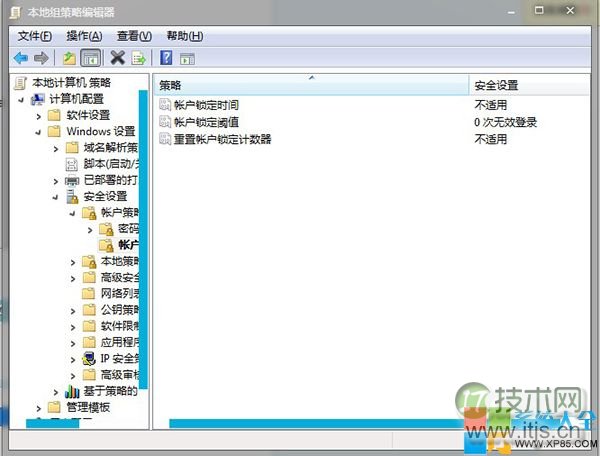Open the 查看(V) menu
This screenshot has height=456, width=600.
pos(134,36)
